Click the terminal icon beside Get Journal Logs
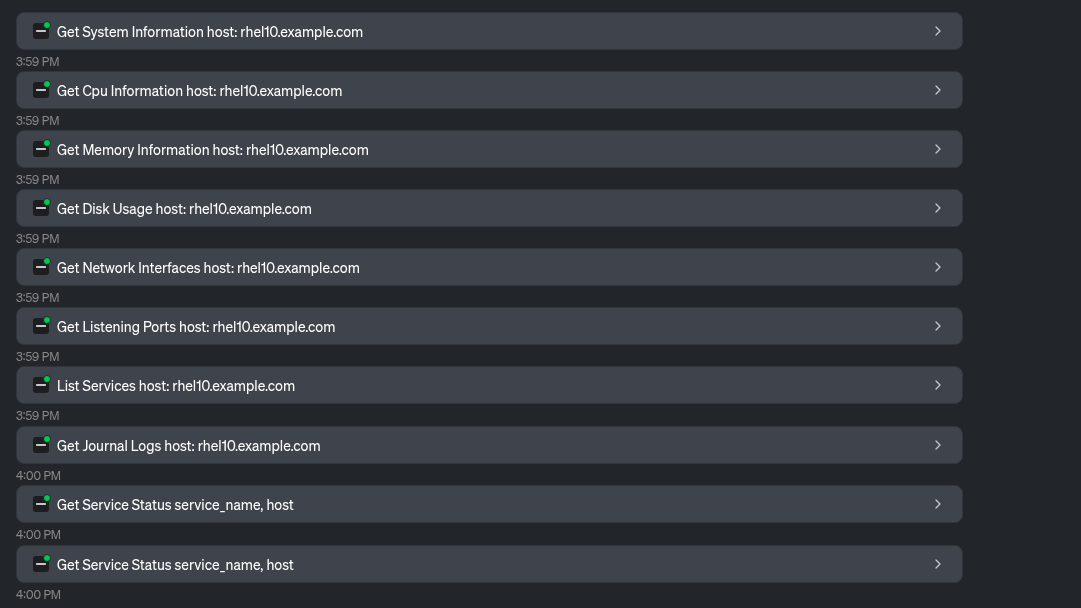This screenshot has width=1081, height=608. (x=41, y=446)
